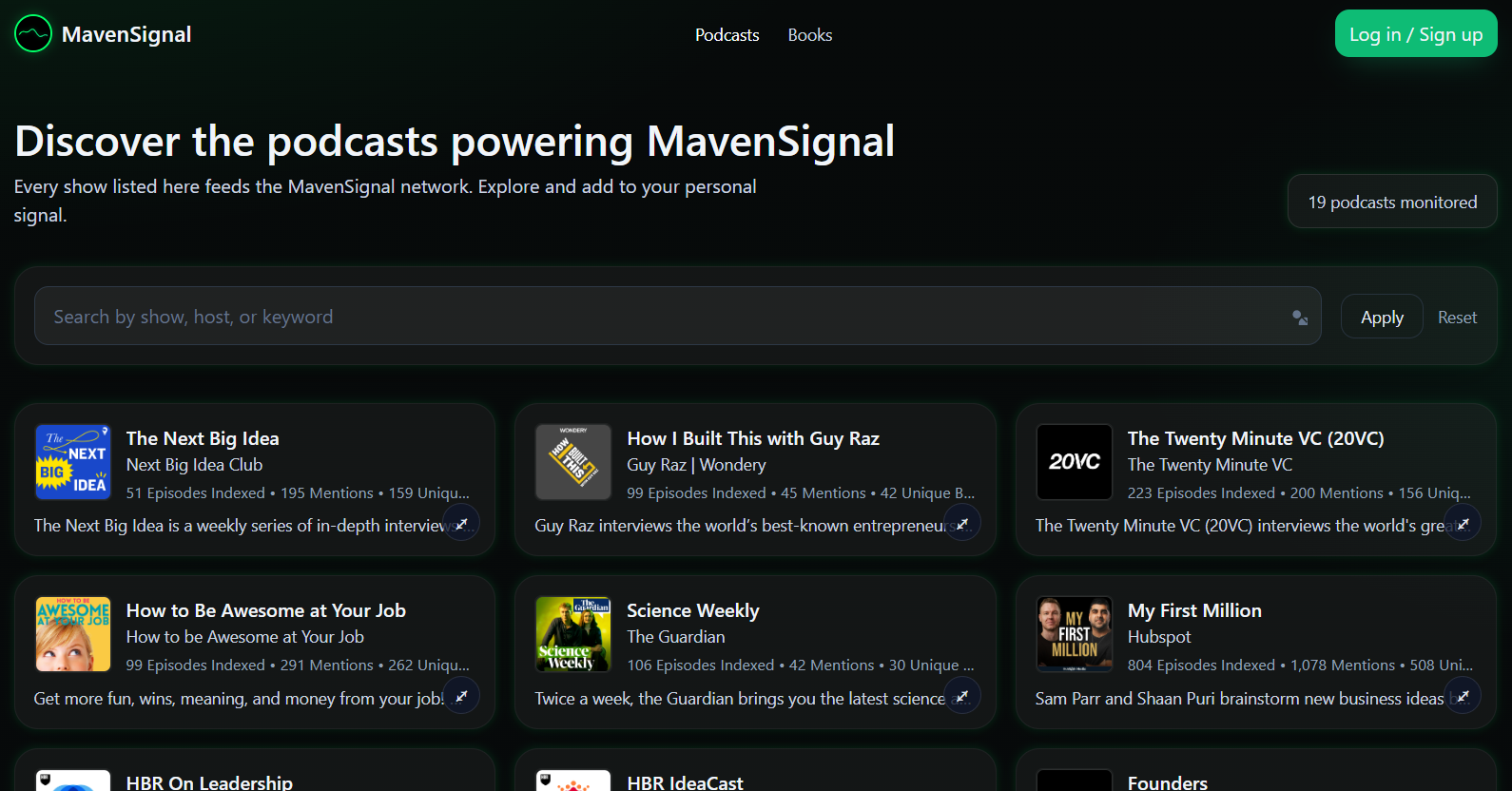Expand Science Weekly card description

click(x=962, y=696)
